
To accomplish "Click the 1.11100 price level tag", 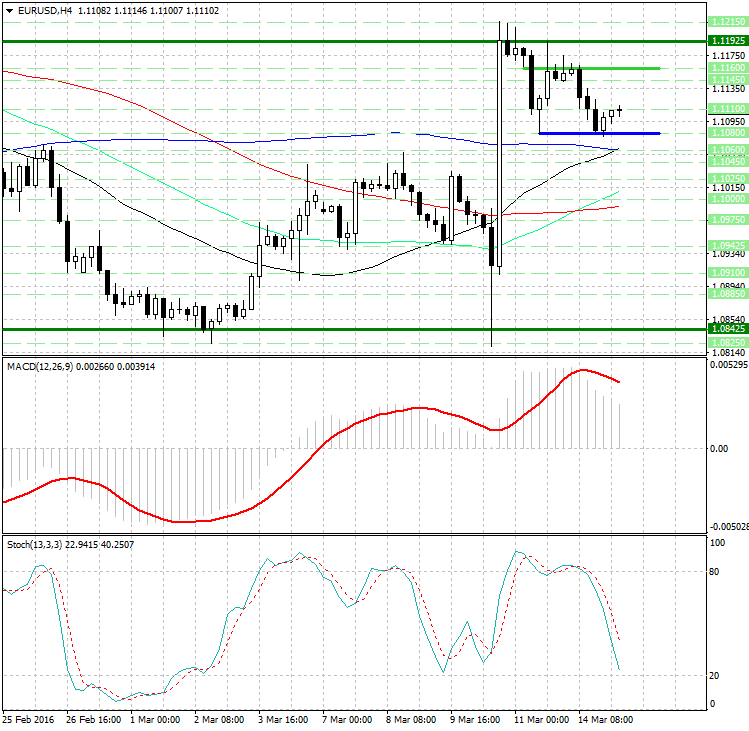I will (728, 109).
